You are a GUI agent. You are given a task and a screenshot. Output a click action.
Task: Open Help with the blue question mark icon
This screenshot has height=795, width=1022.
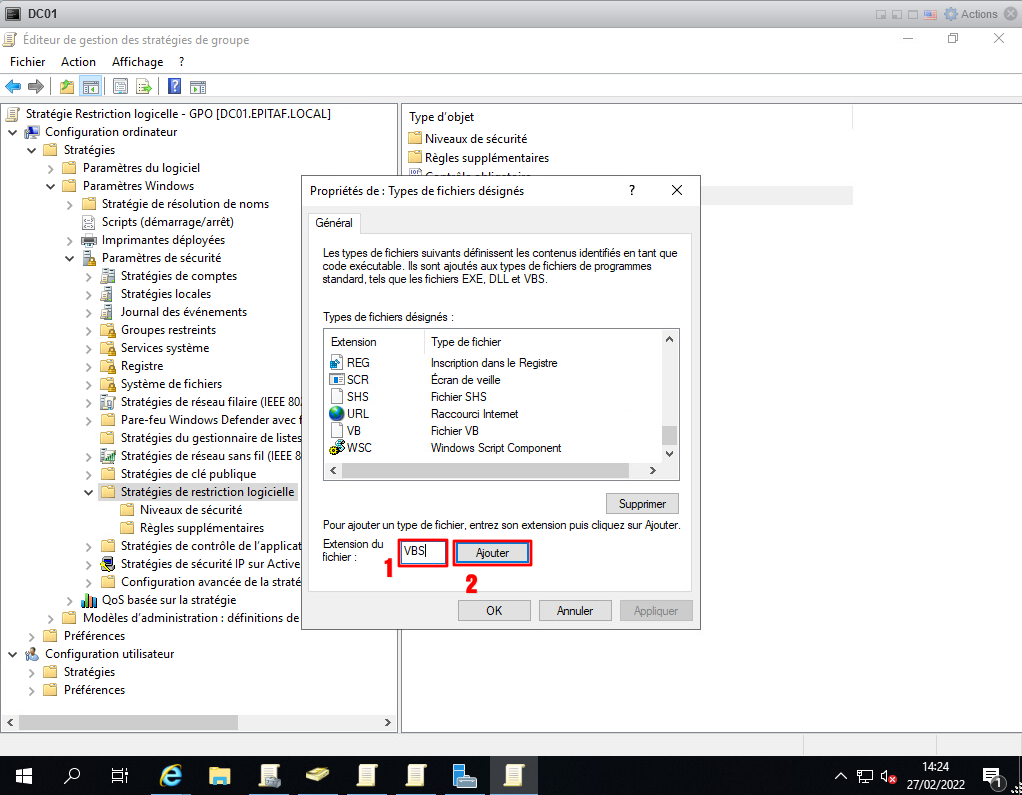(x=174, y=87)
